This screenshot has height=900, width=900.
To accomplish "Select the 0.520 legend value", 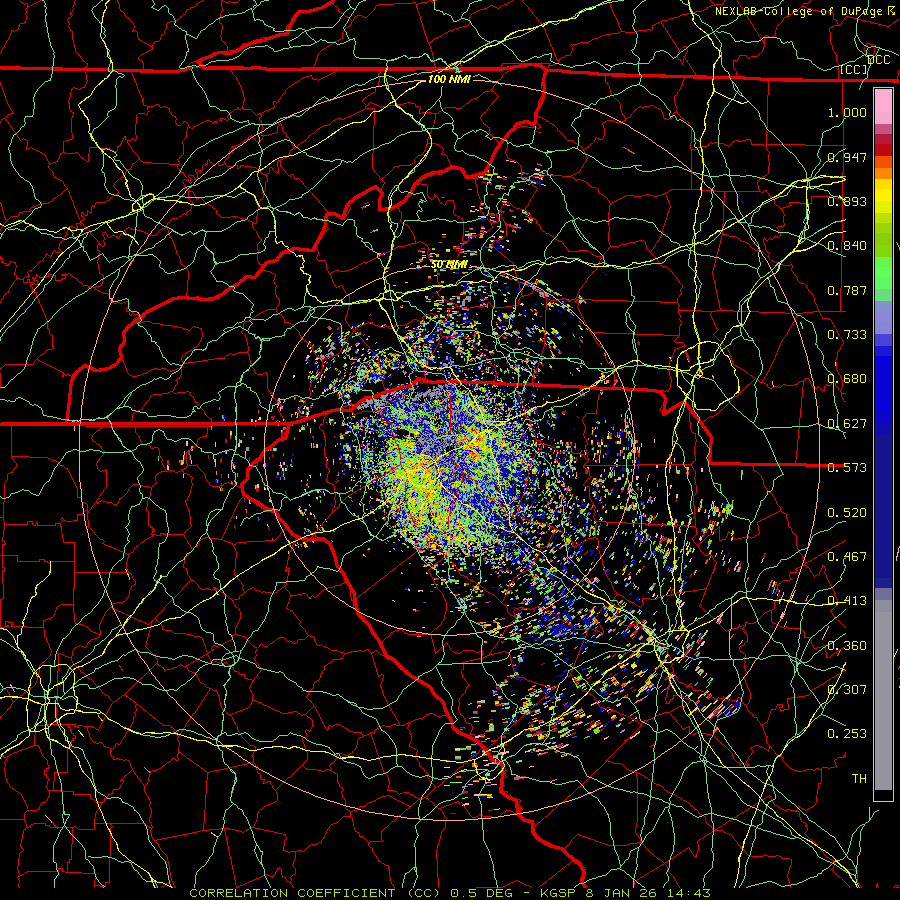I will pyautogui.click(x=847, y=513).
